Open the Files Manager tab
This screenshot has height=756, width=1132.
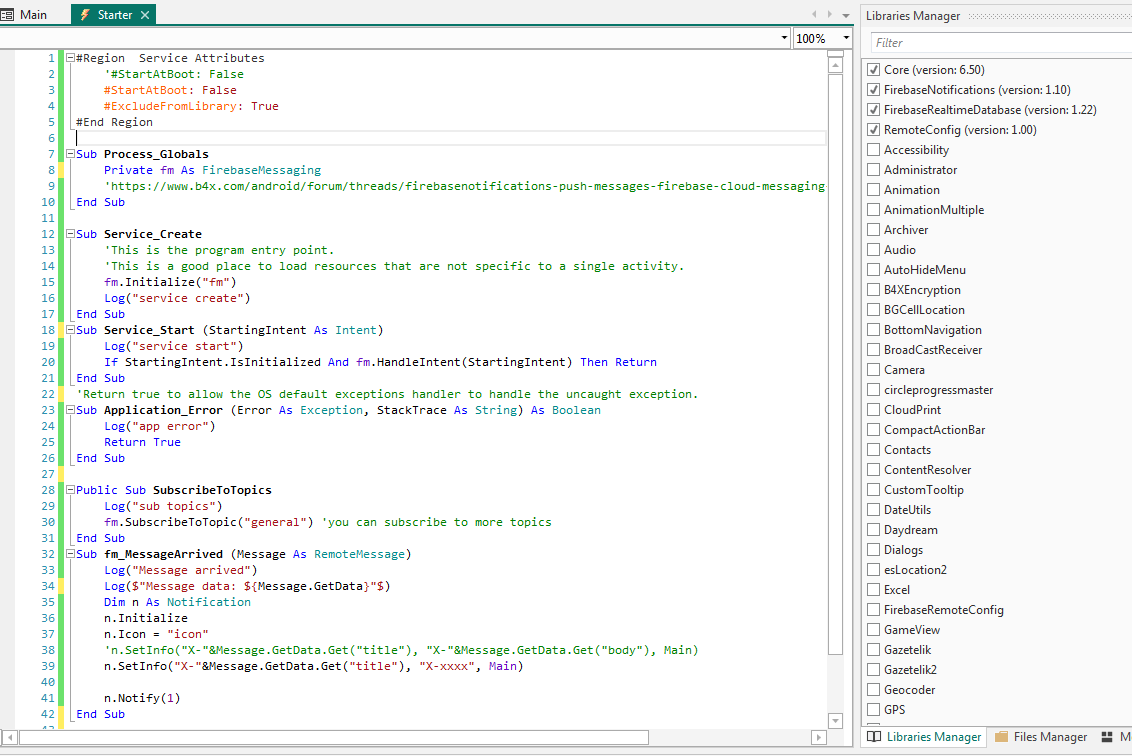1049,737
